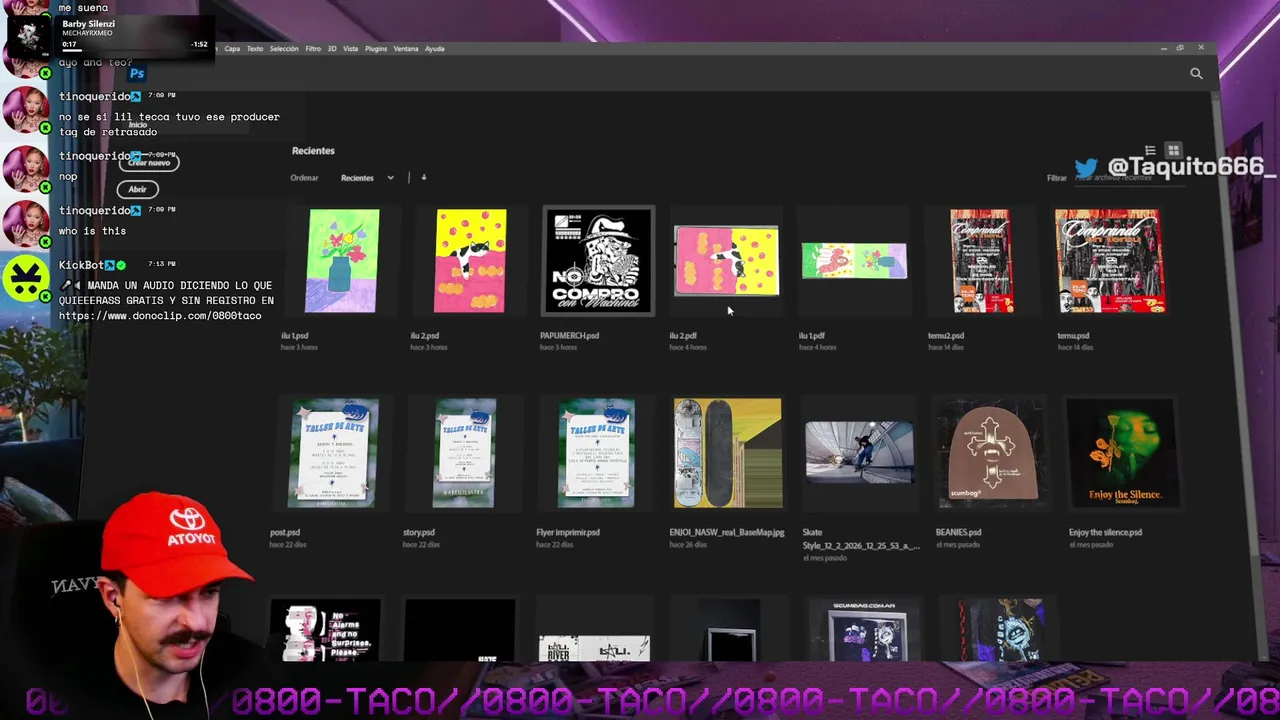Screen dimensions: 1280x720
Task: Open the Vista menu
Action: pos(350,48)
